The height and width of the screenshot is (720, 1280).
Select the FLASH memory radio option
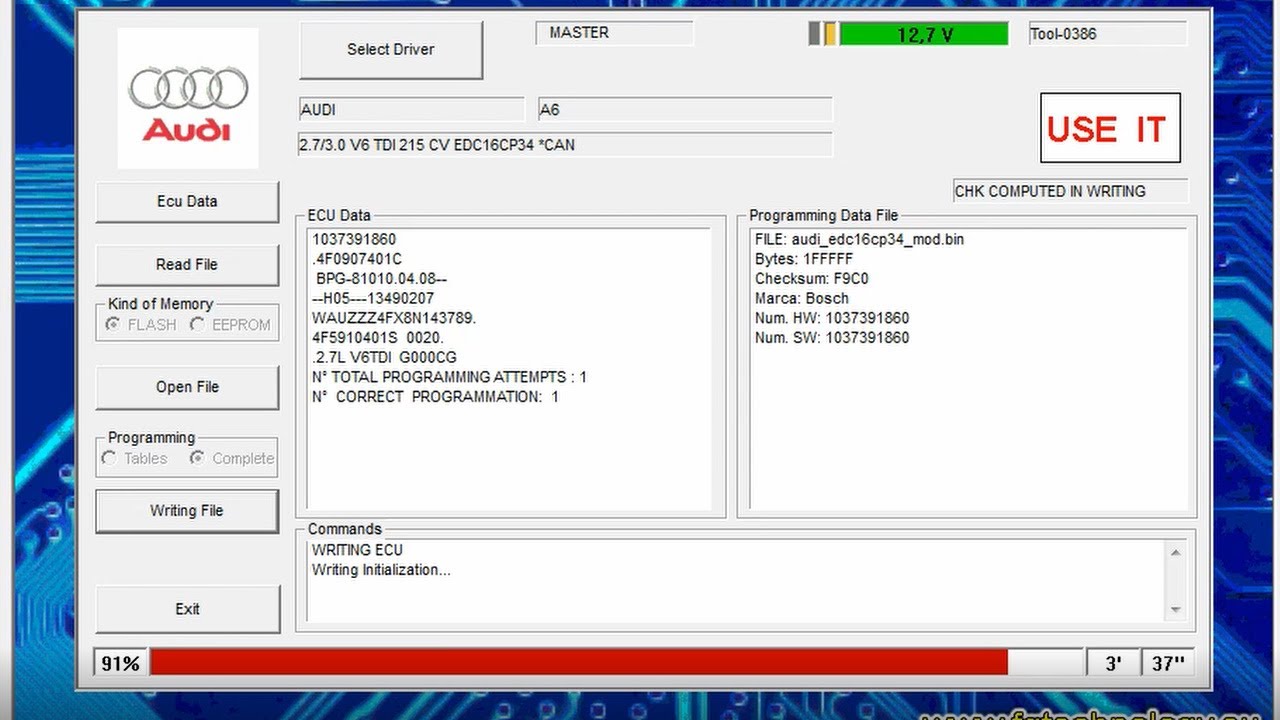[x=141, y=325]
